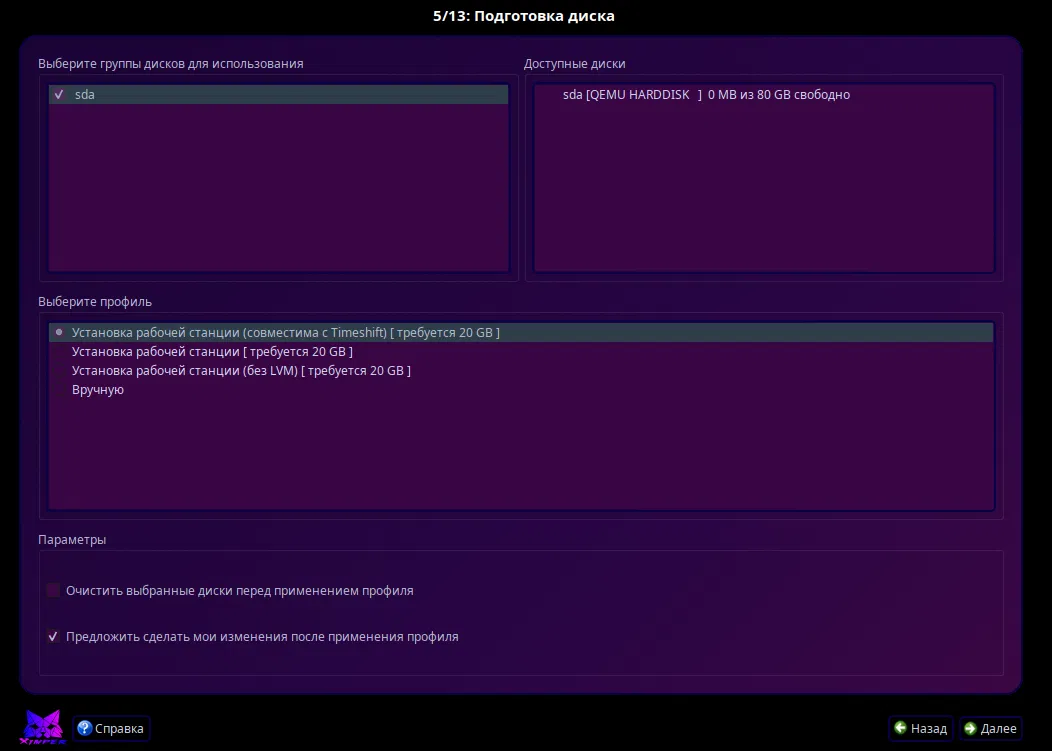Pick the 'Вручную' manual partitioning profile

[521, 390]
